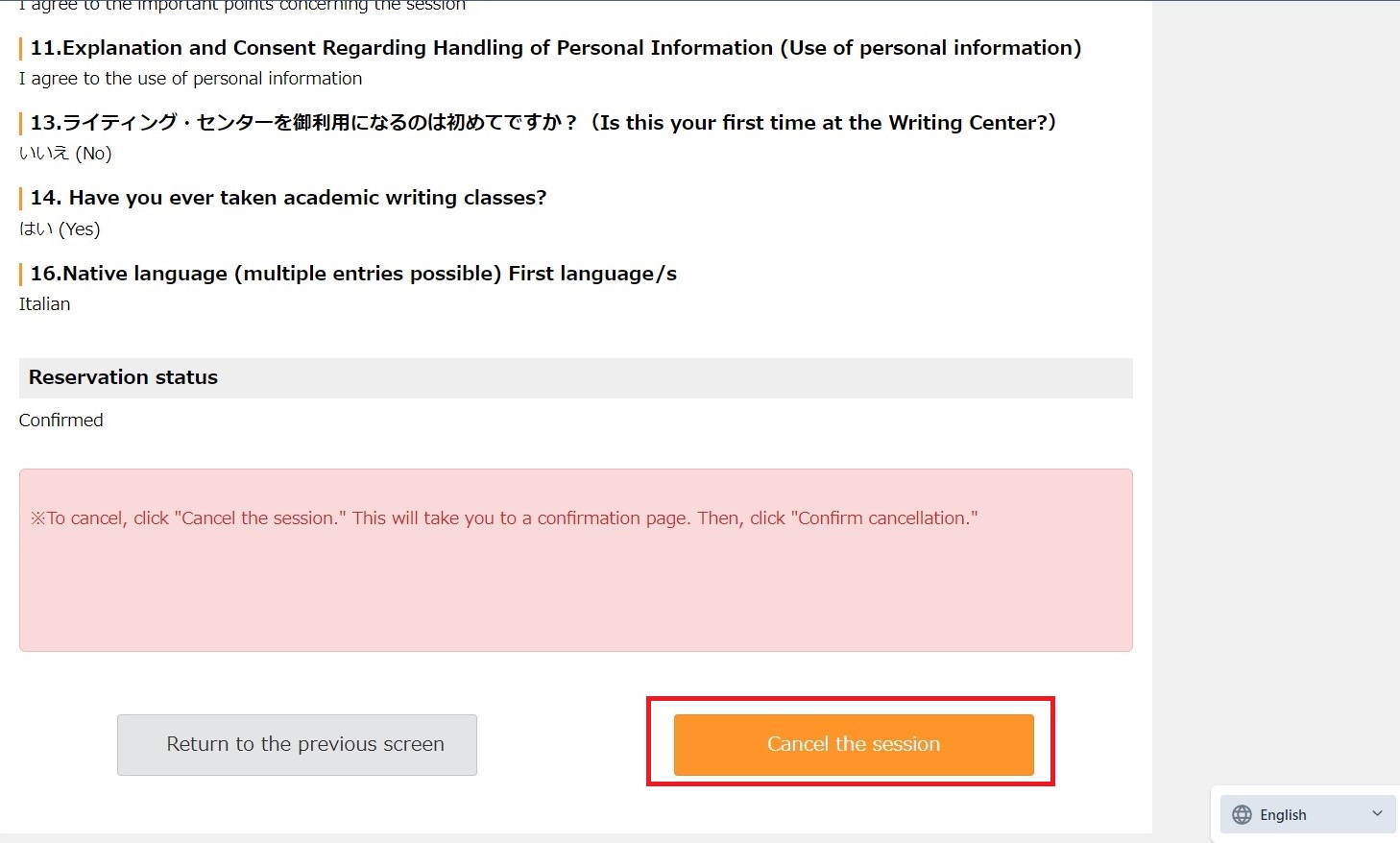Click the globe icon beside English
The height and width of the screenshot is (843, 1400).
tap(1242, 814)
